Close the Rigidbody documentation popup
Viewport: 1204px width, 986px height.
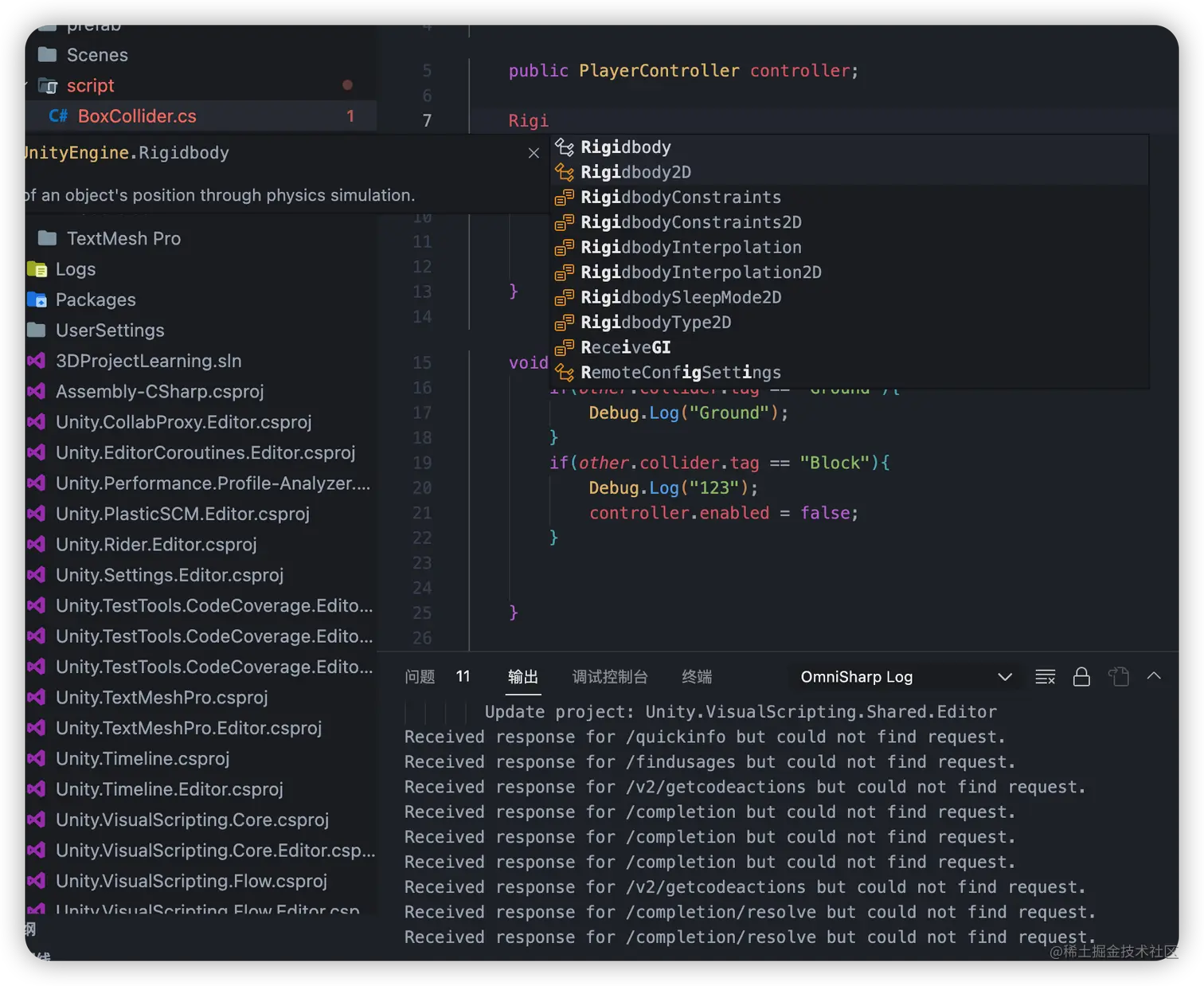point(534,153)
